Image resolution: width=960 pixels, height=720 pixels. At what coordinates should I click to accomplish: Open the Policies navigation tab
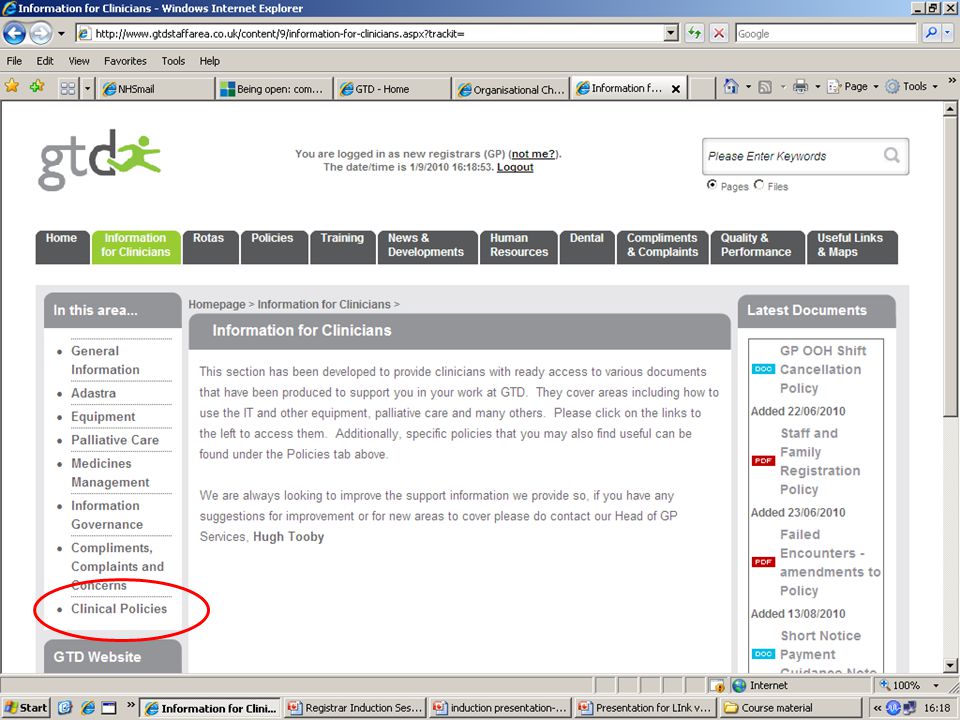(x=272, y=247)
